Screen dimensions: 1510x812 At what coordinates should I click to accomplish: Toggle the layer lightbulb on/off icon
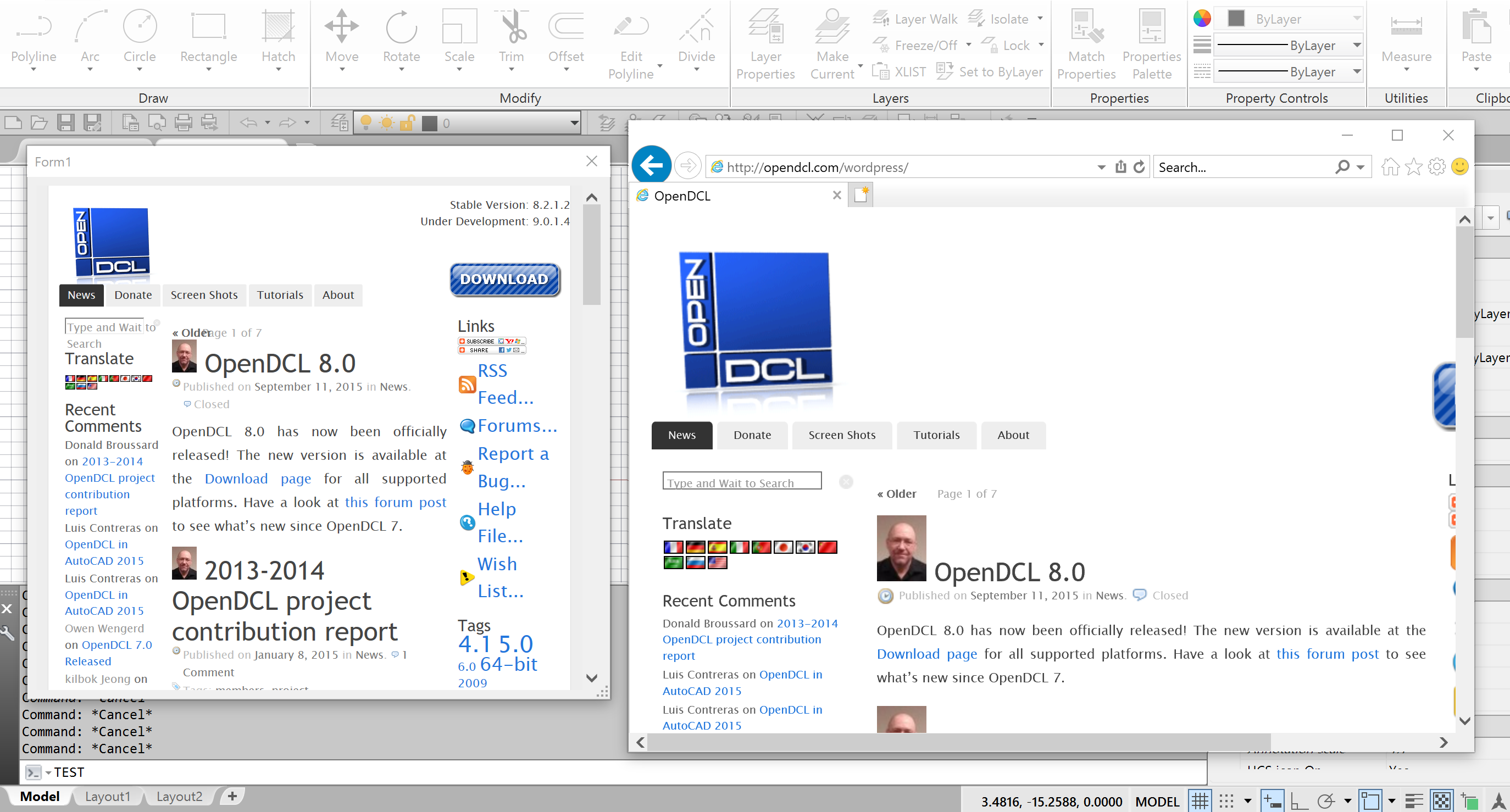click(365, 123)
